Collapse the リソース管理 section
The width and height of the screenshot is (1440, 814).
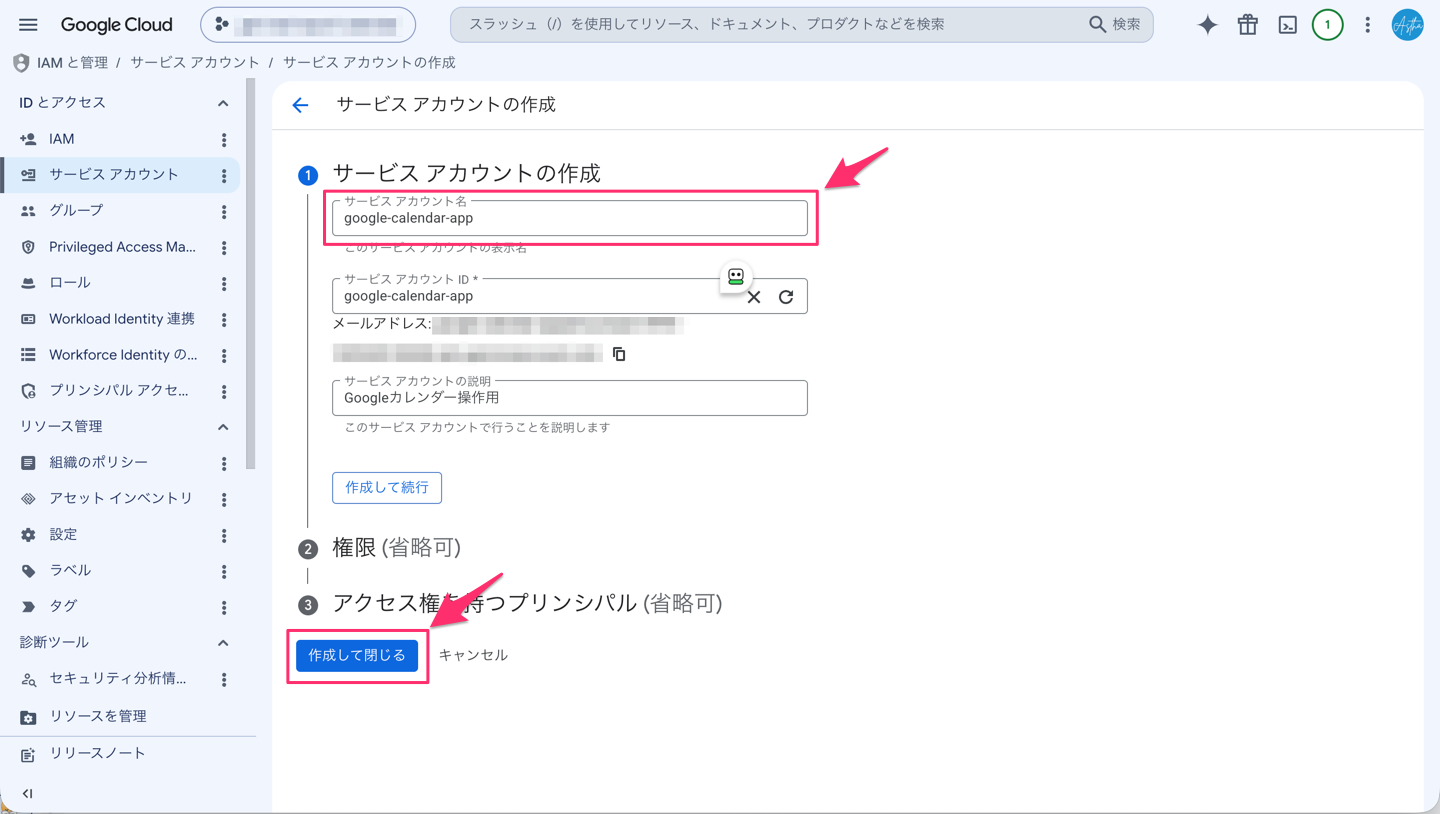223,427
